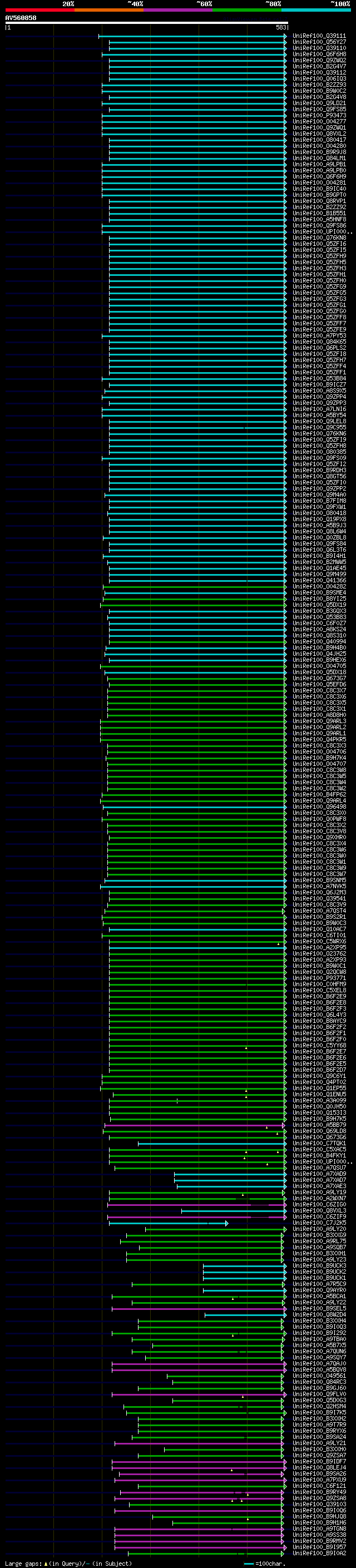Click the white query sequence bar
This screenshot has height=1568, width=356.
(x=147, y=22)
